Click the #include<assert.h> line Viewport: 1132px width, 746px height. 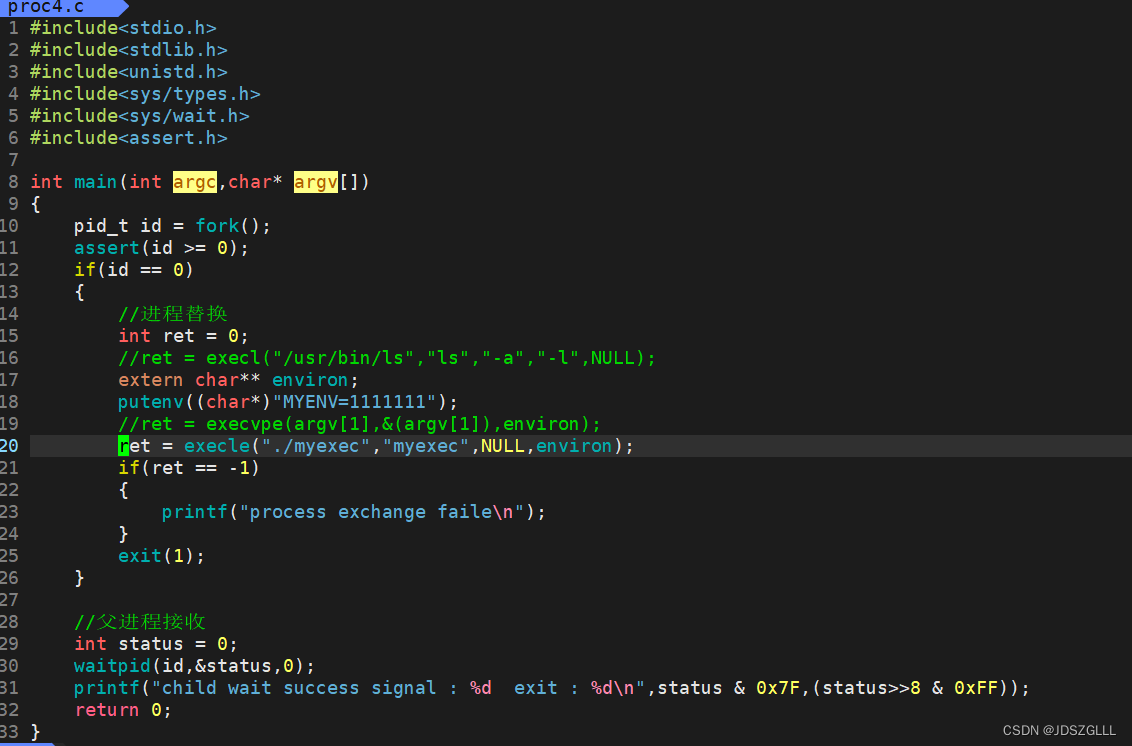click(129, 138)
